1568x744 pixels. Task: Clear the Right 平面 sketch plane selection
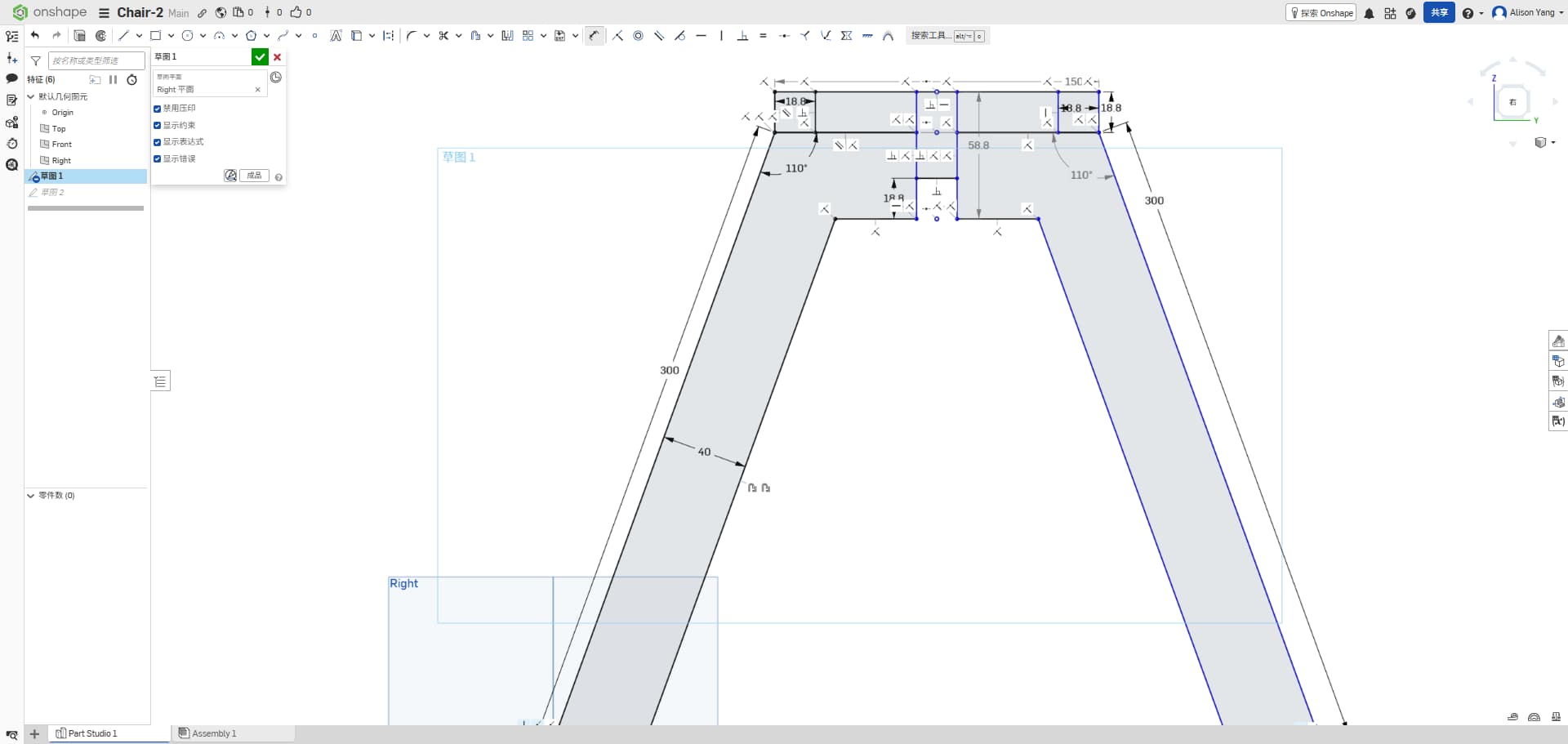[258, 90]
